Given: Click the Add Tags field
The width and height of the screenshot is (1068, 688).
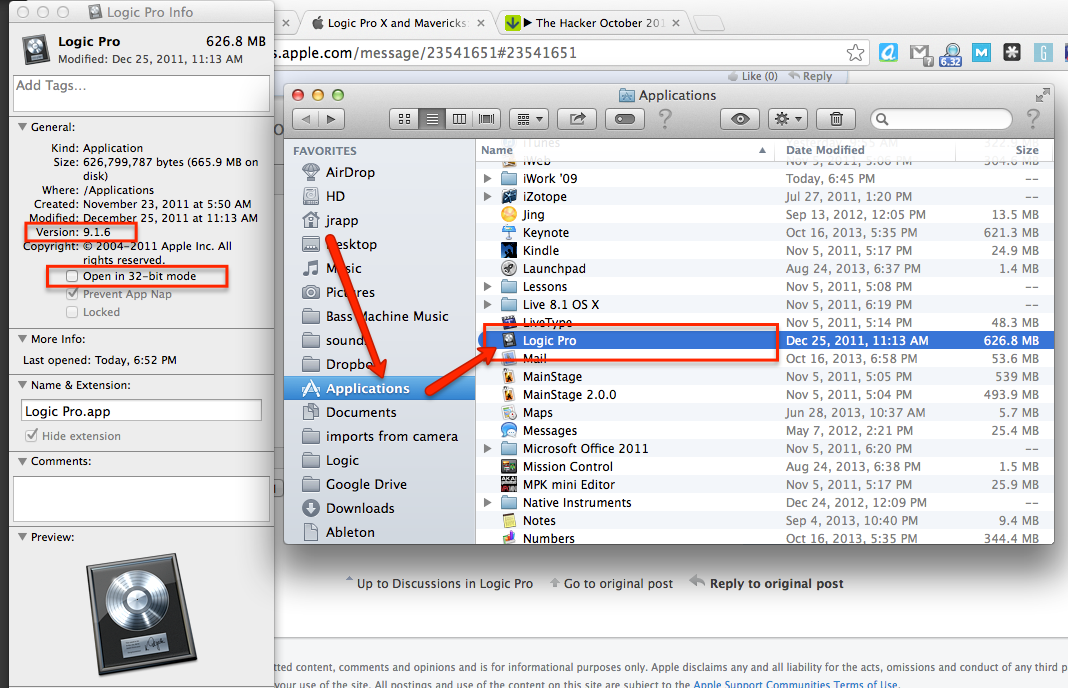Looking at the screenshot, I should [x=142, y=93].
